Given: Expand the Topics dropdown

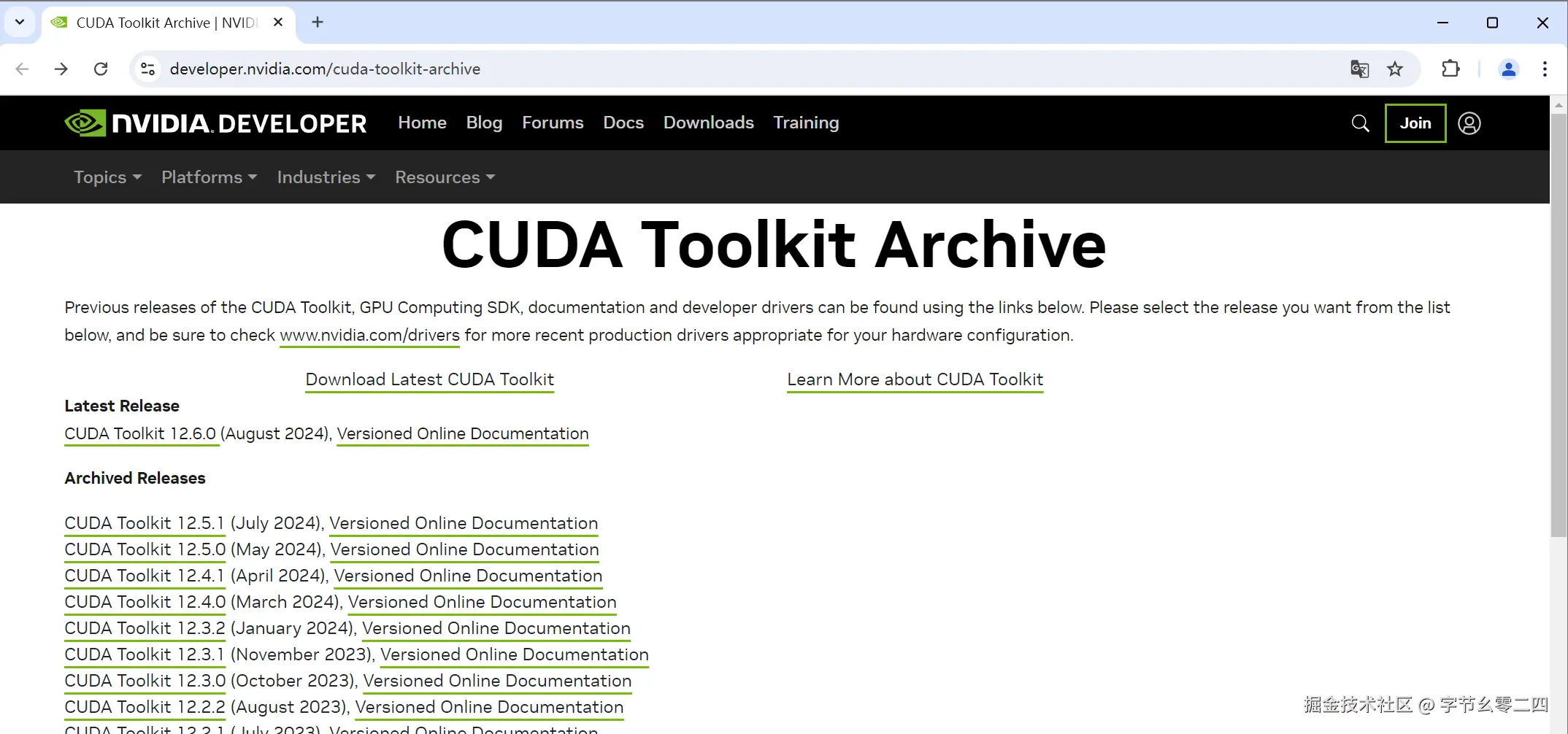Looking at the screenshot, I should click(107, 177).
